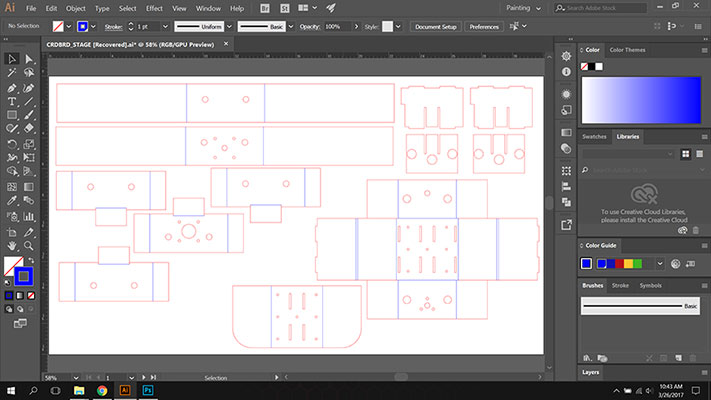Swap fill and stroke colors
This screenshot has height=400, width=711.
(x=31, y=261)
